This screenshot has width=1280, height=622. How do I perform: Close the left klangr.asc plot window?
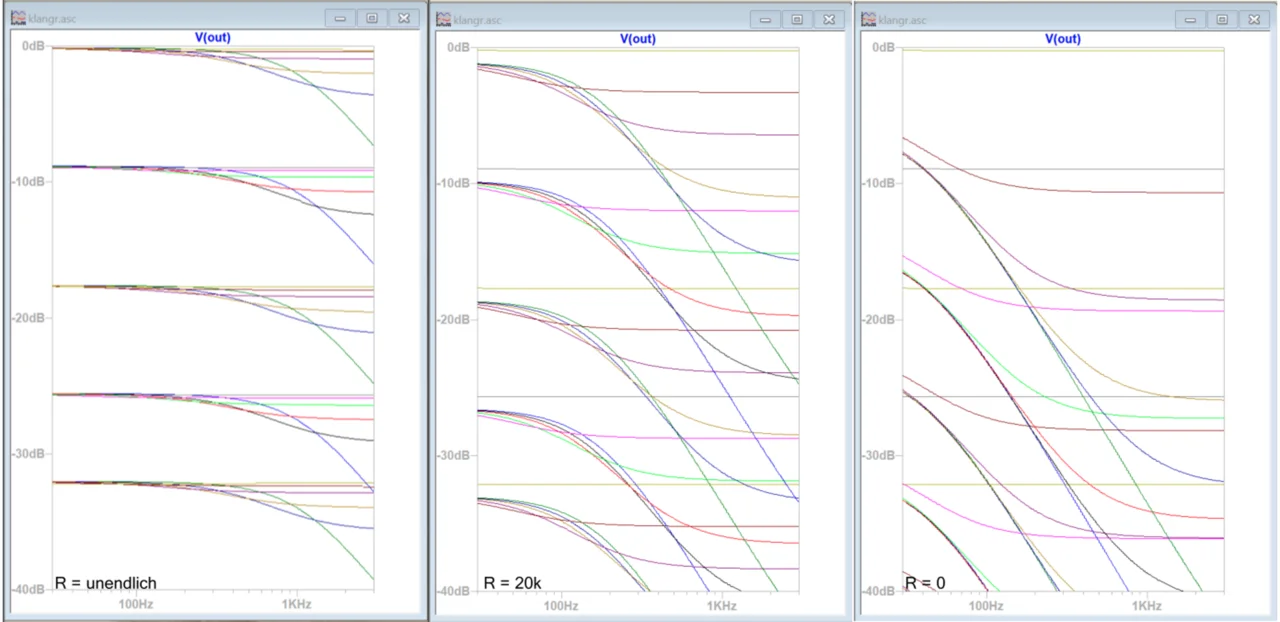pyautogui.click(x=403, y=18)
